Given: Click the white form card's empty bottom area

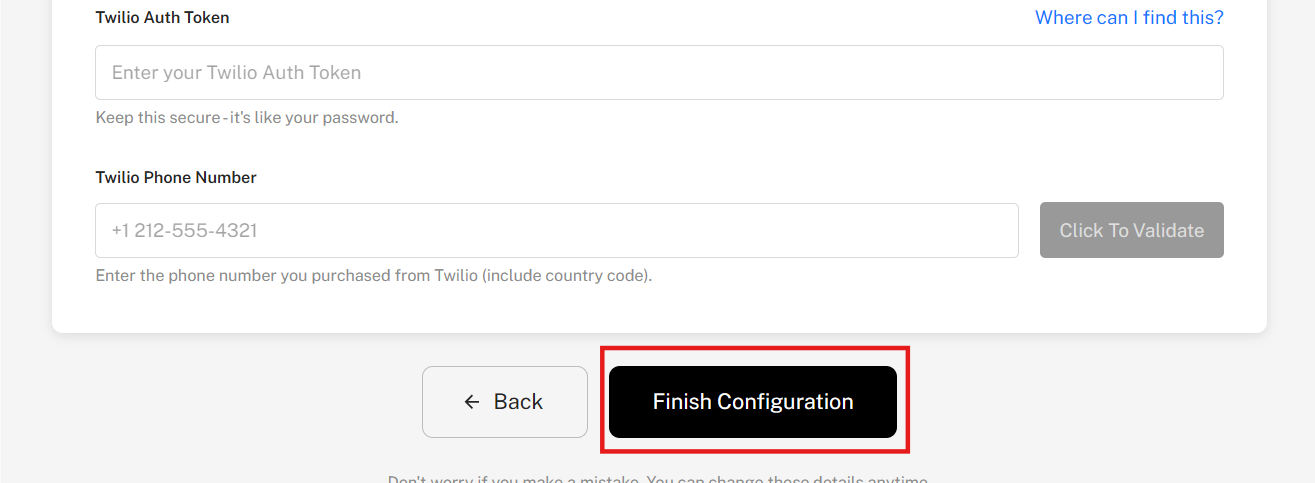Looking at the screenshot, I should 659,310.
